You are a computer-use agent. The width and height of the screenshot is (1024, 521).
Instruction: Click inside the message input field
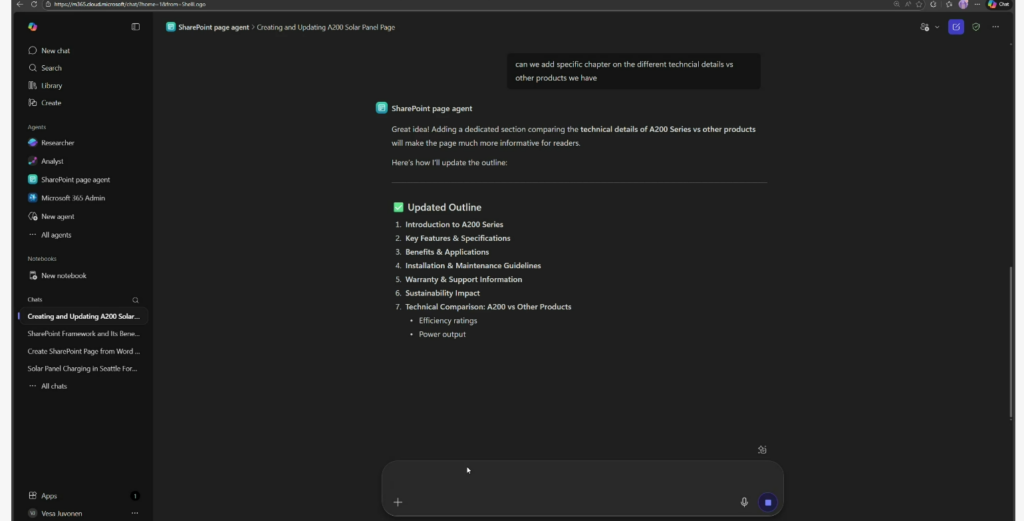click(580, 477)
